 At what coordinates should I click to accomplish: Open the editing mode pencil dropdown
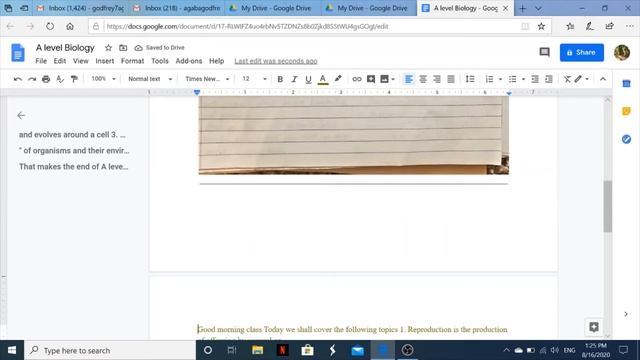click(582, 79)
